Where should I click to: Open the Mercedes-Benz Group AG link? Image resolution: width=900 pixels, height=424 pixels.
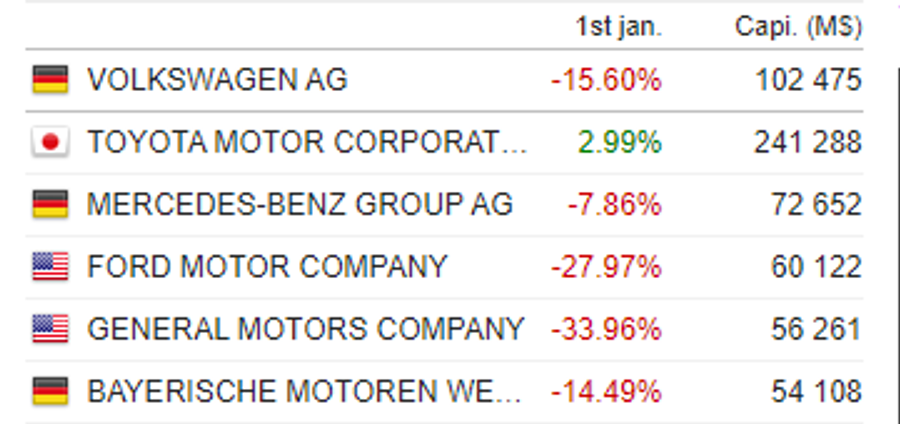point(300,204)
